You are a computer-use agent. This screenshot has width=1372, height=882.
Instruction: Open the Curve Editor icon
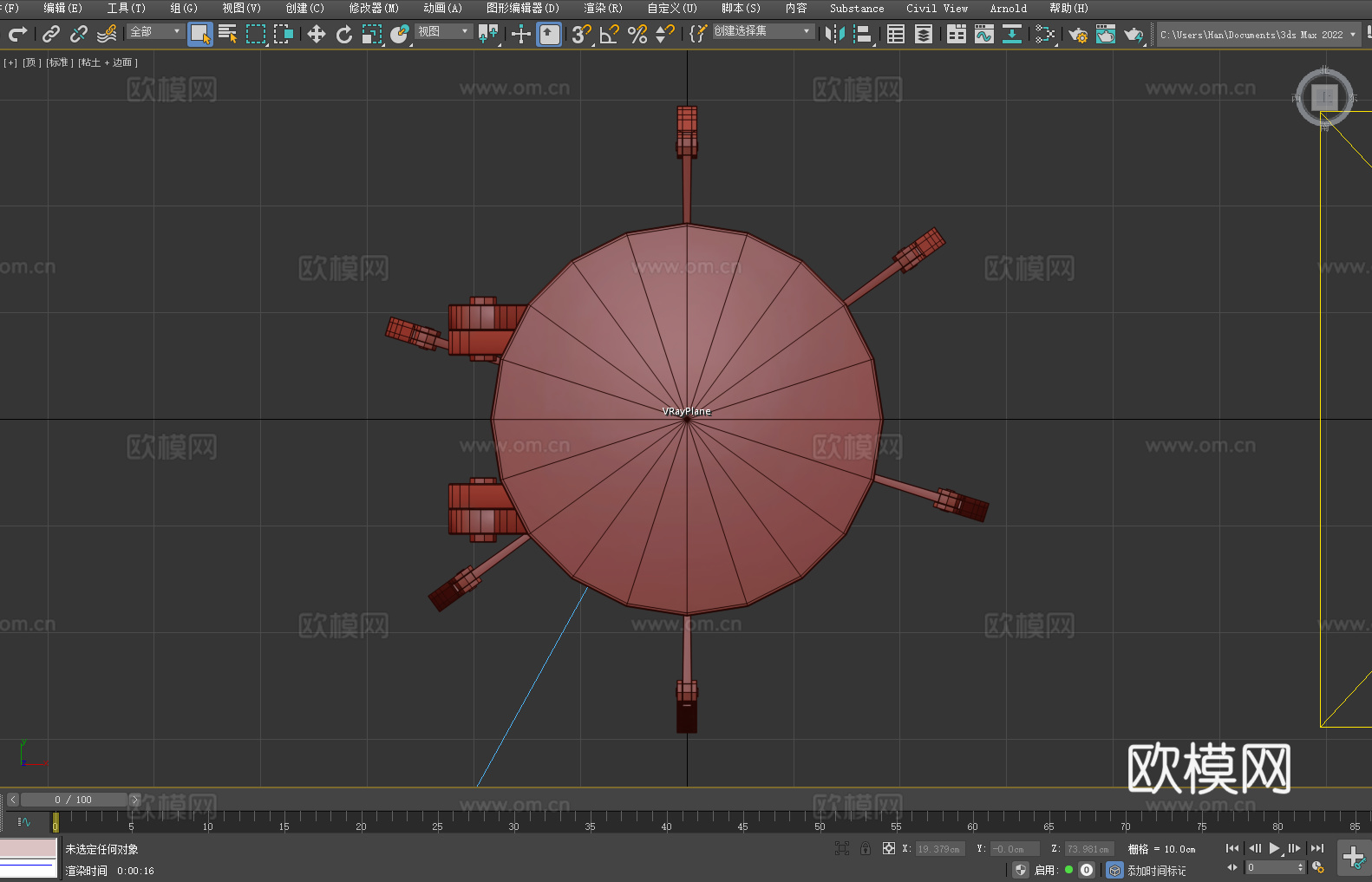pyautogui.click(x=984, y=34)
